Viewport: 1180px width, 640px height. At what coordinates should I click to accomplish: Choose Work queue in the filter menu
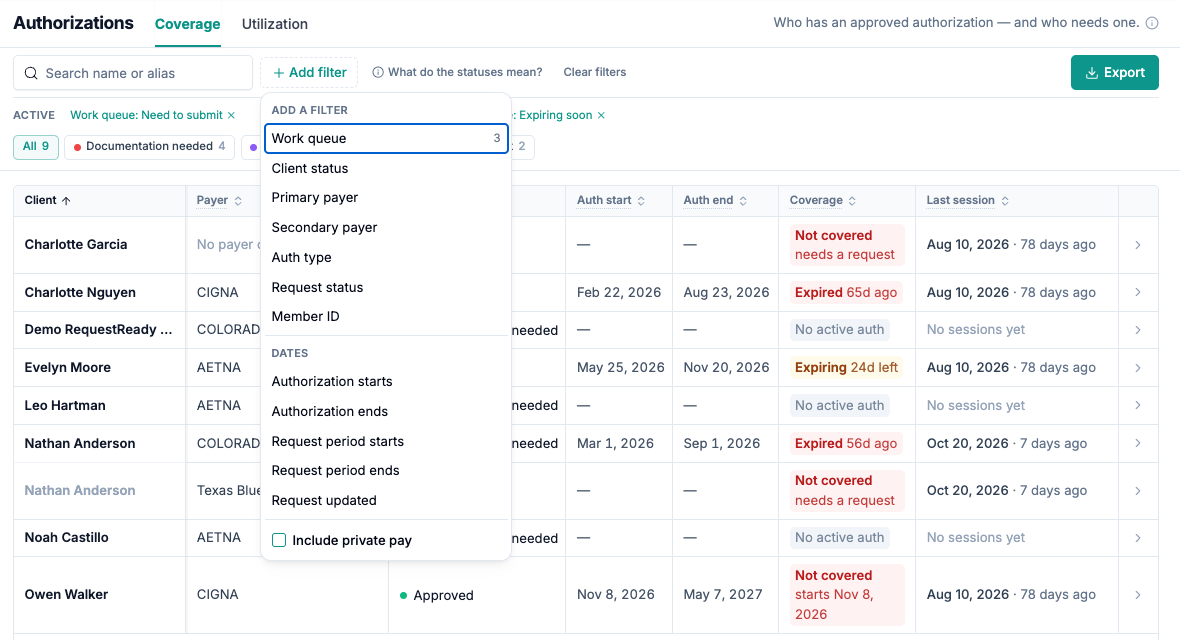386,139
